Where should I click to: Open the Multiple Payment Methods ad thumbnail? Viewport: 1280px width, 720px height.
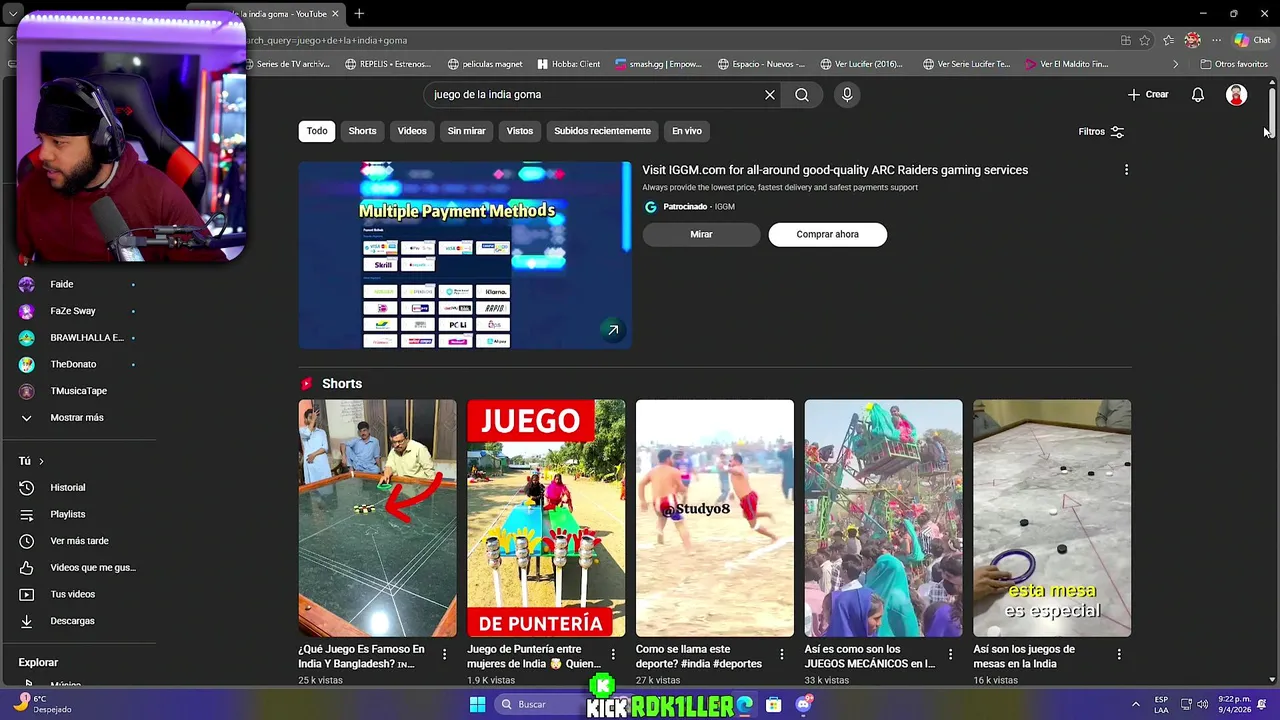point(464,255)
